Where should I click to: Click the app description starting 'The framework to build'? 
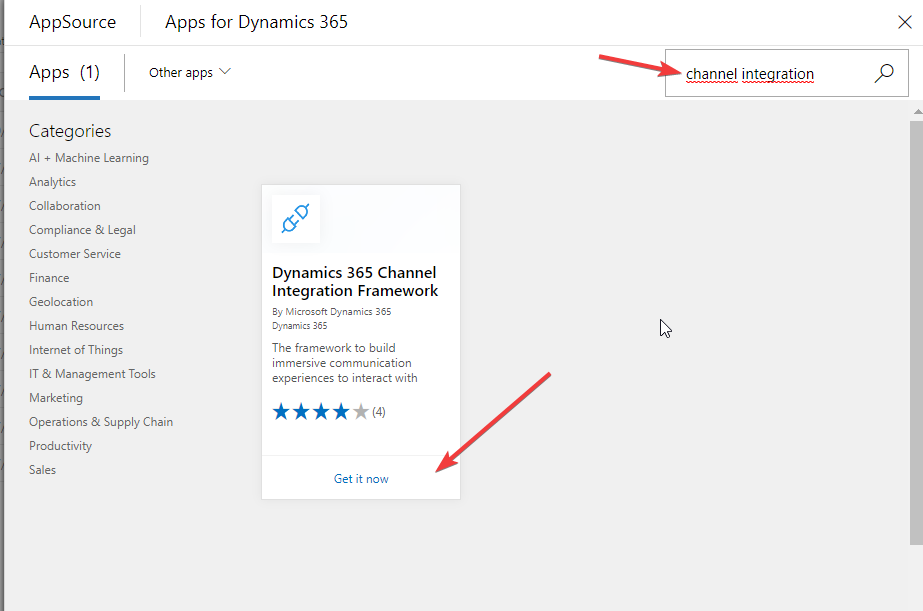(x=344, y=363)
